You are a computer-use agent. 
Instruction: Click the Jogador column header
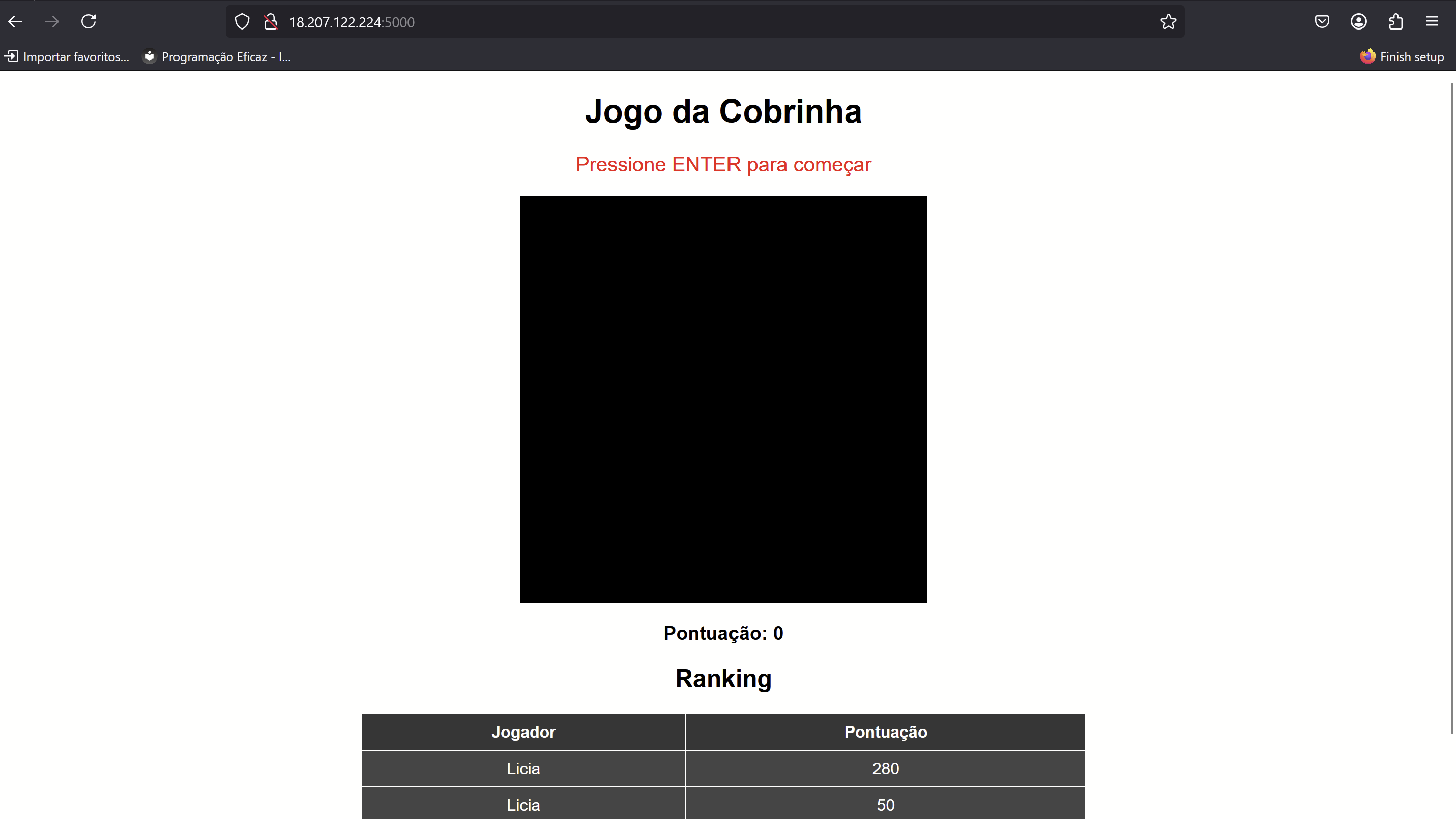523,732
